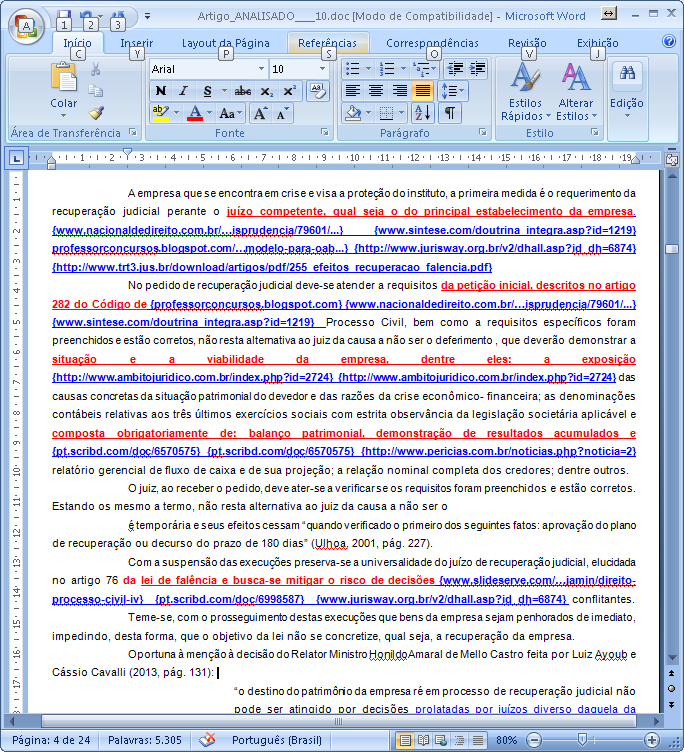Open the Referências tab
This screenshot has width=684, height=752.
(328, 43)
